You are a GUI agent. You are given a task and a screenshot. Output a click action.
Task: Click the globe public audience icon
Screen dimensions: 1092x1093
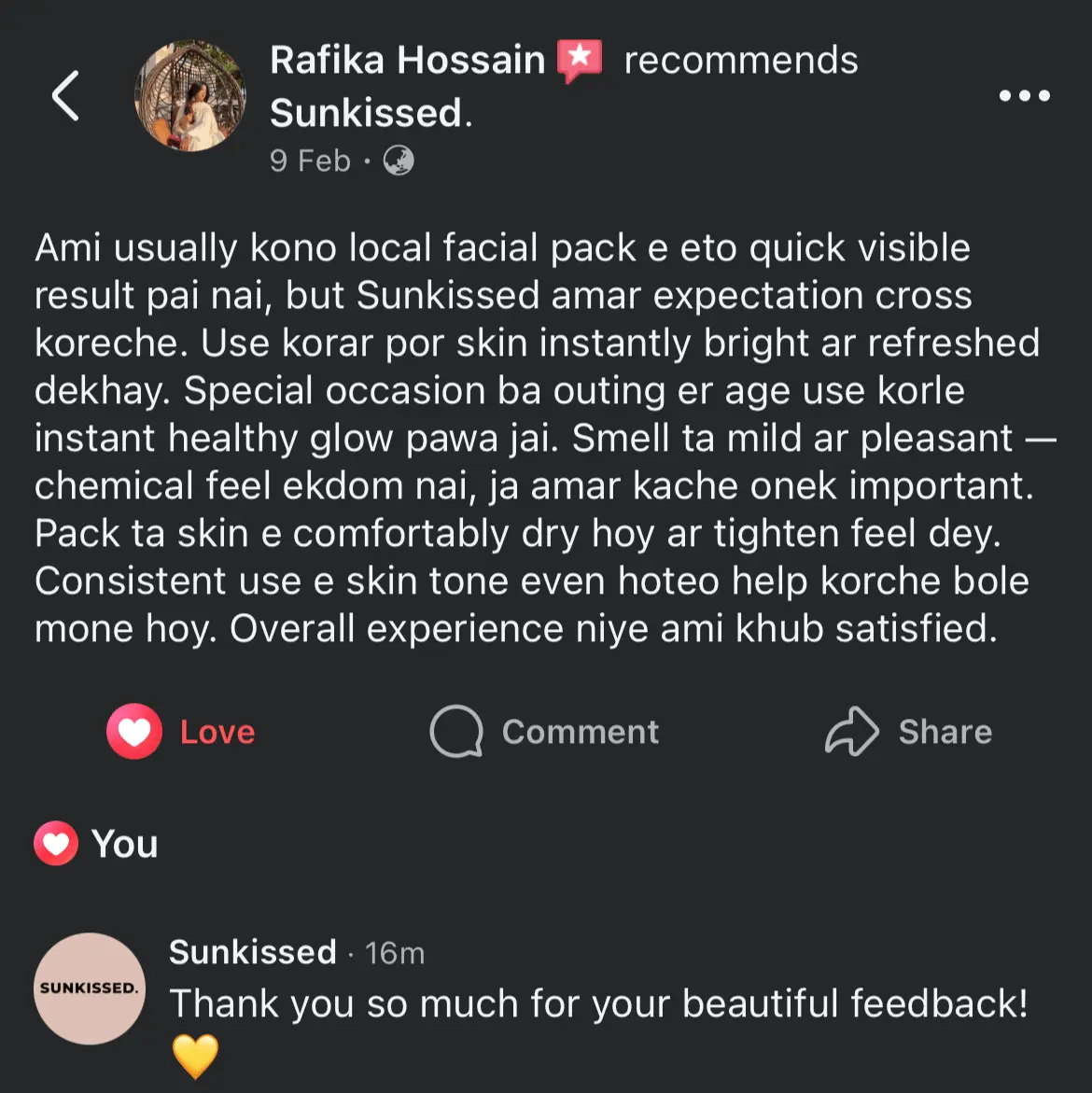[x=399, y=161]
